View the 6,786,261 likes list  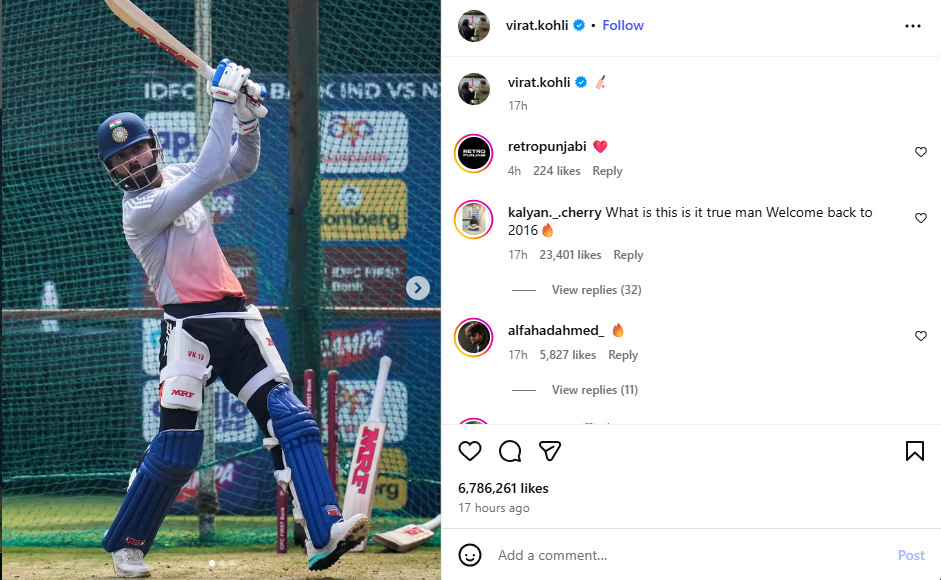503,488
